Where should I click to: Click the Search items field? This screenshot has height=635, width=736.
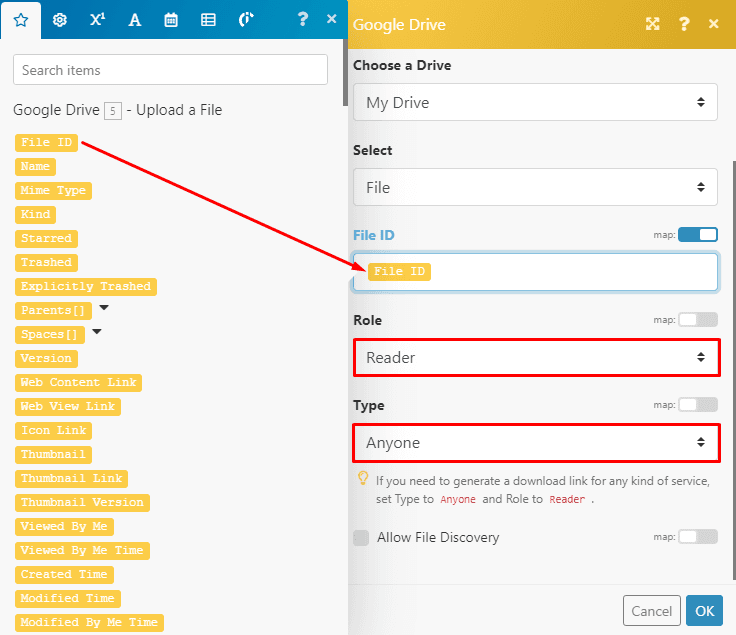[x=170, y=70]
